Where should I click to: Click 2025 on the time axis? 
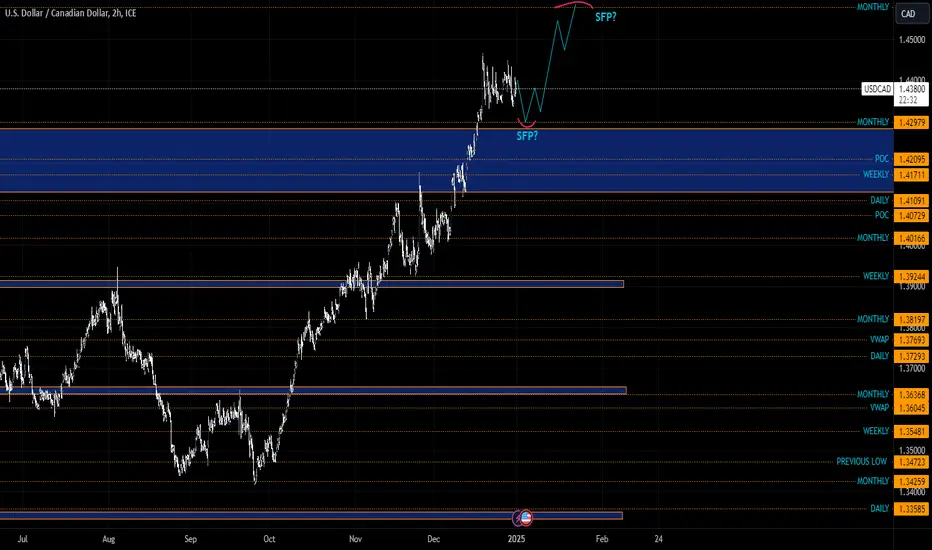[x=516, y=539]
